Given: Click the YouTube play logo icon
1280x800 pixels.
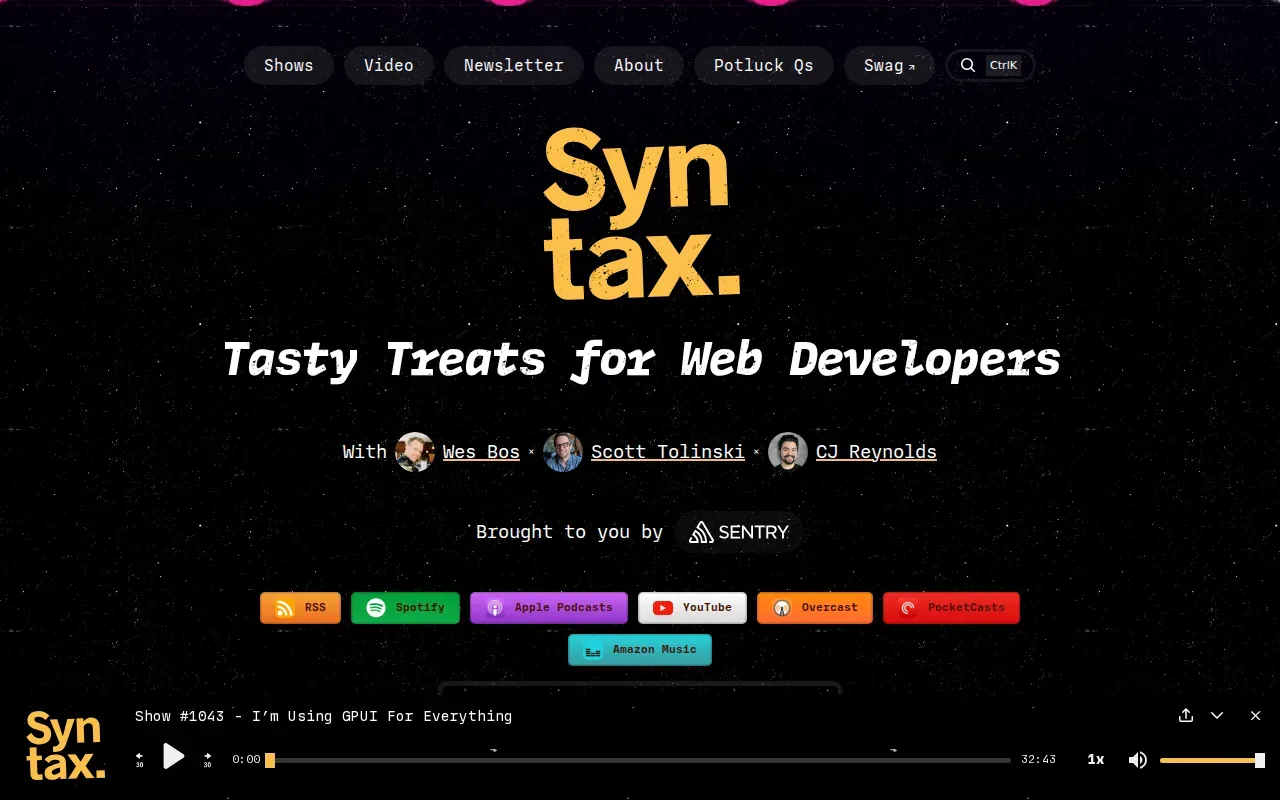Looking at the screenshot, I should tap(663, 608).
